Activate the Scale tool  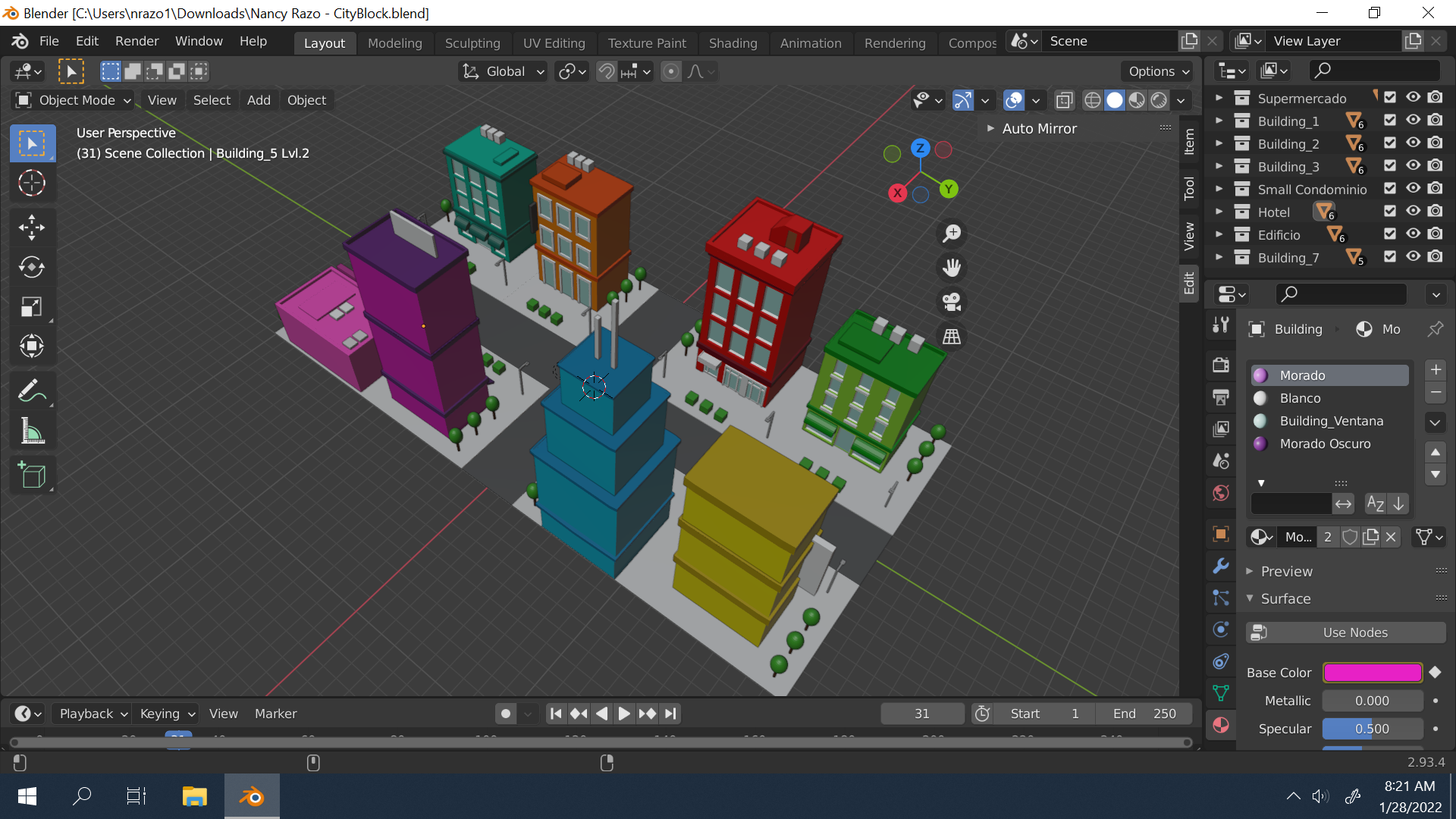[x=32, y=306]
